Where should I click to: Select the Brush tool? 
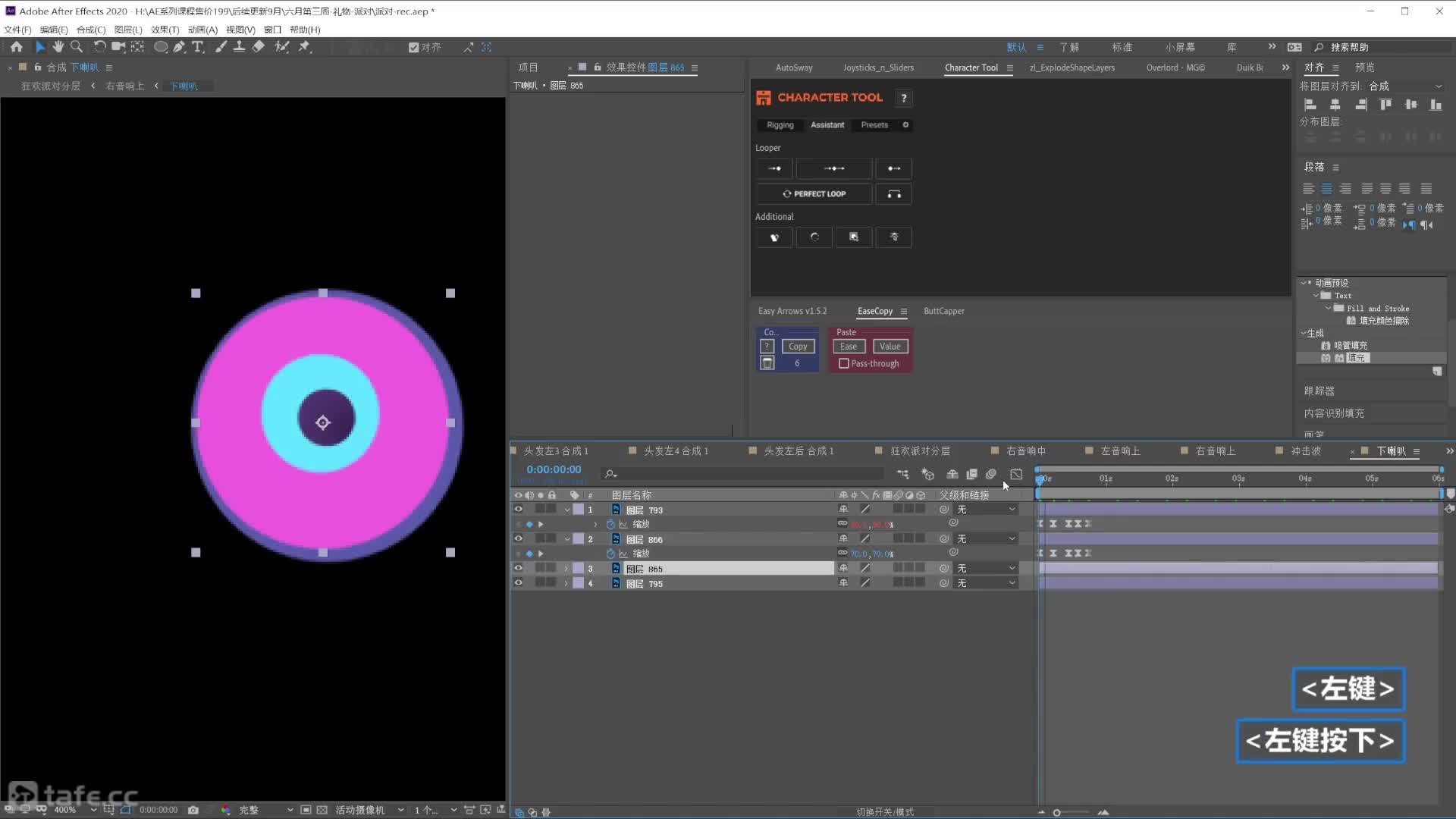221,47
